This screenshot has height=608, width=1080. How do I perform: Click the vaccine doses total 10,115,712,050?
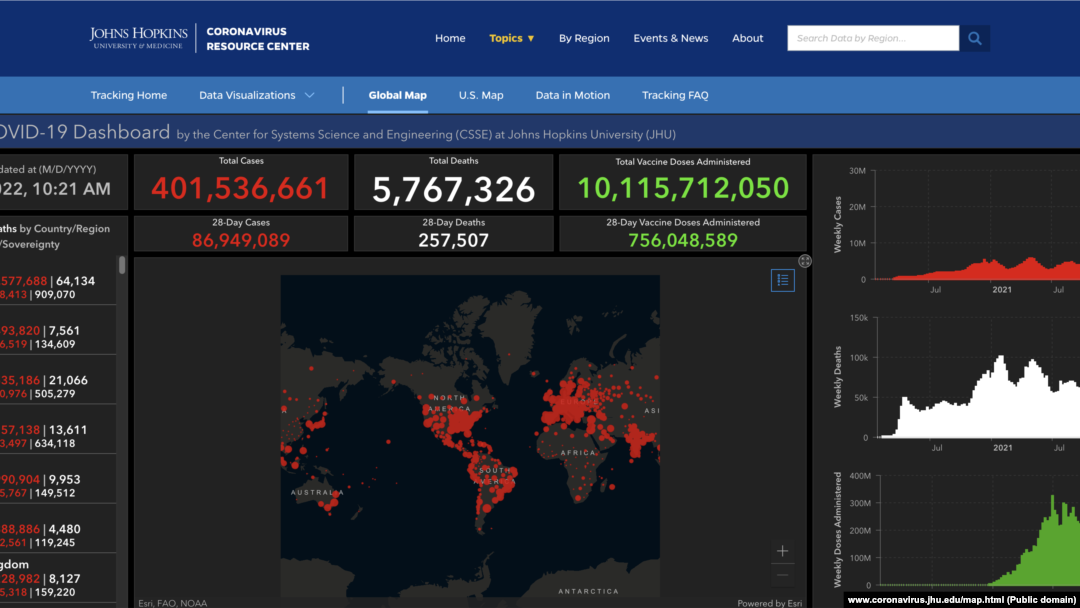point(683,188)
